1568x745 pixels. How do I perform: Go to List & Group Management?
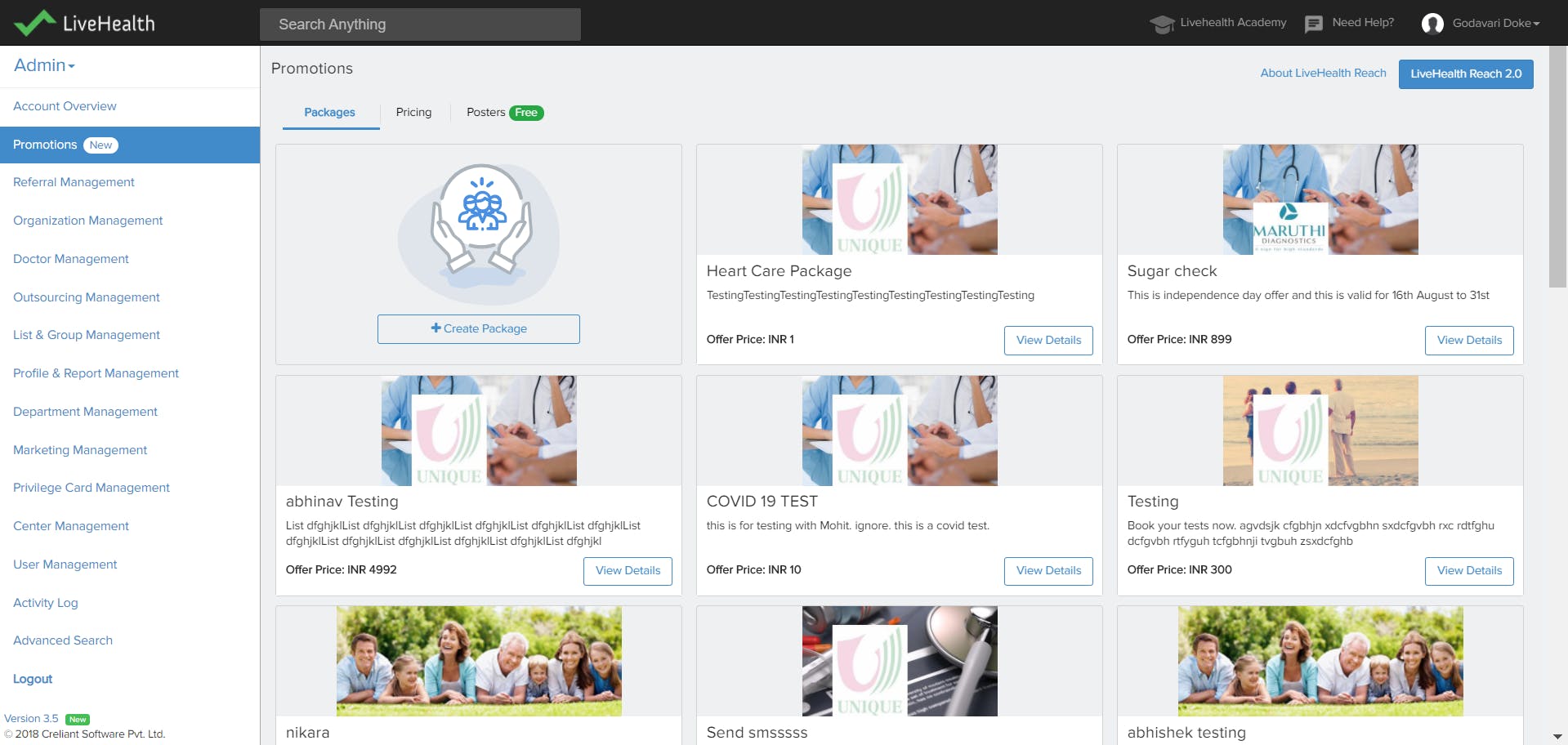[x=87, y=335]
